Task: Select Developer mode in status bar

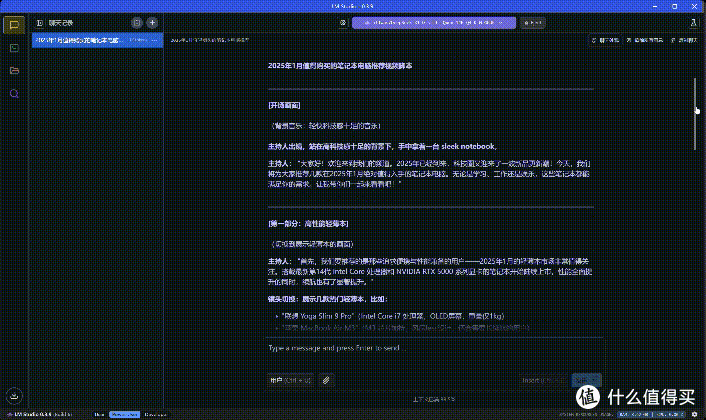Action: tap(156, 415)
